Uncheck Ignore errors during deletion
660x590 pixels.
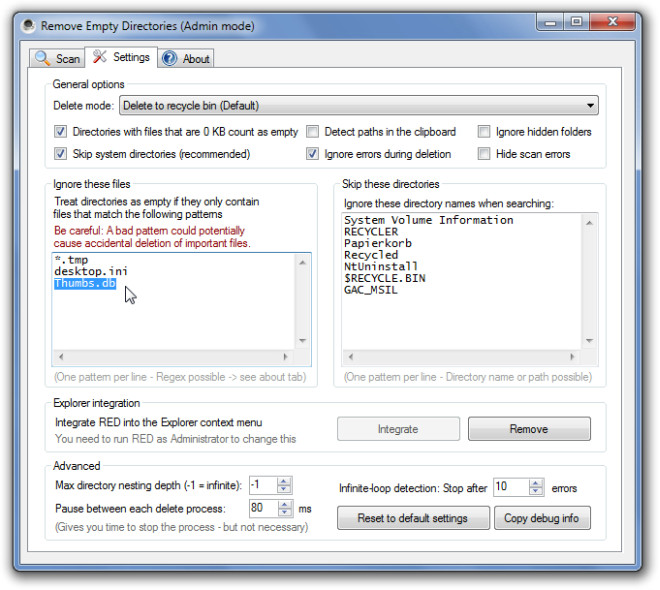(x=313, y=154)
